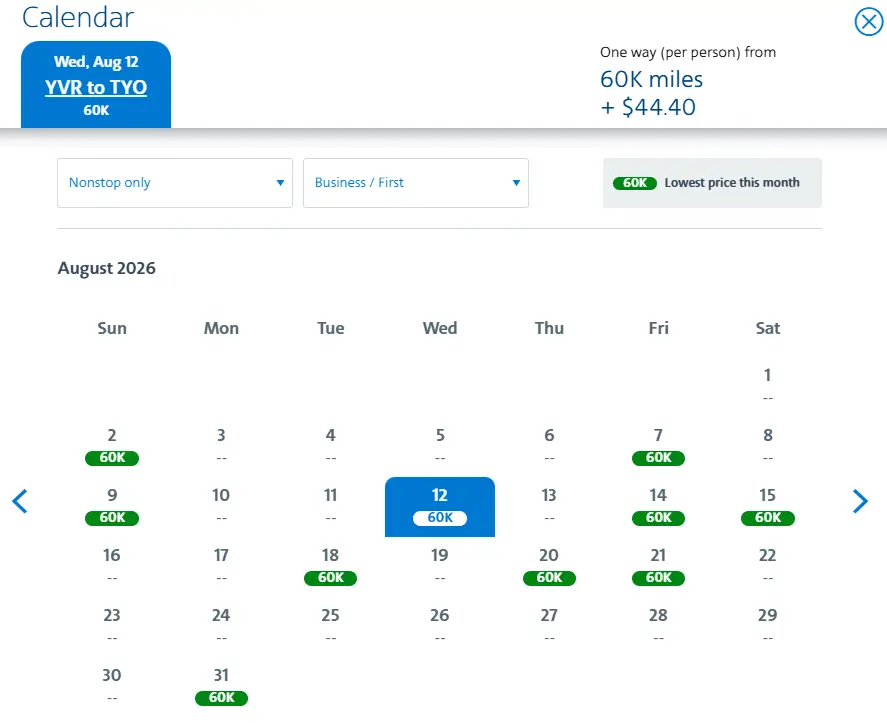
Task: Click August 26 on the calendar
Action: click(440, 625)
